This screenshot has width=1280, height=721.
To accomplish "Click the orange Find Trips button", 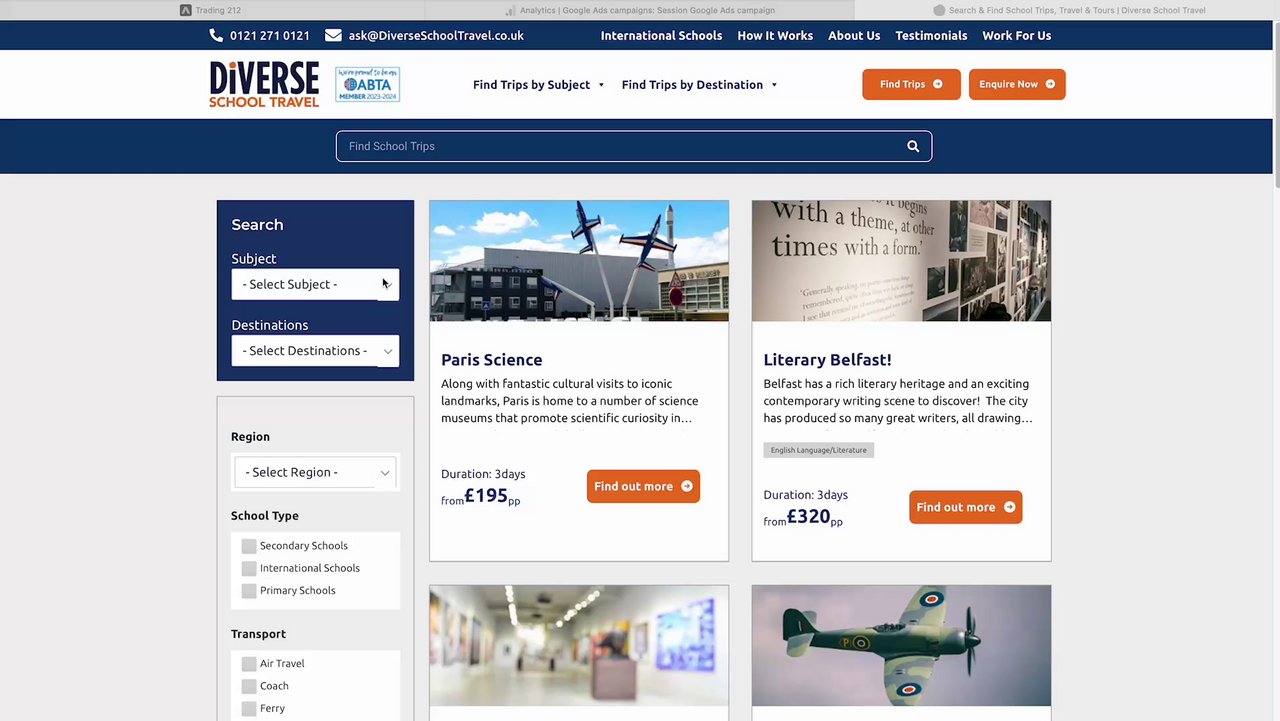I will [x=911, y=84].
